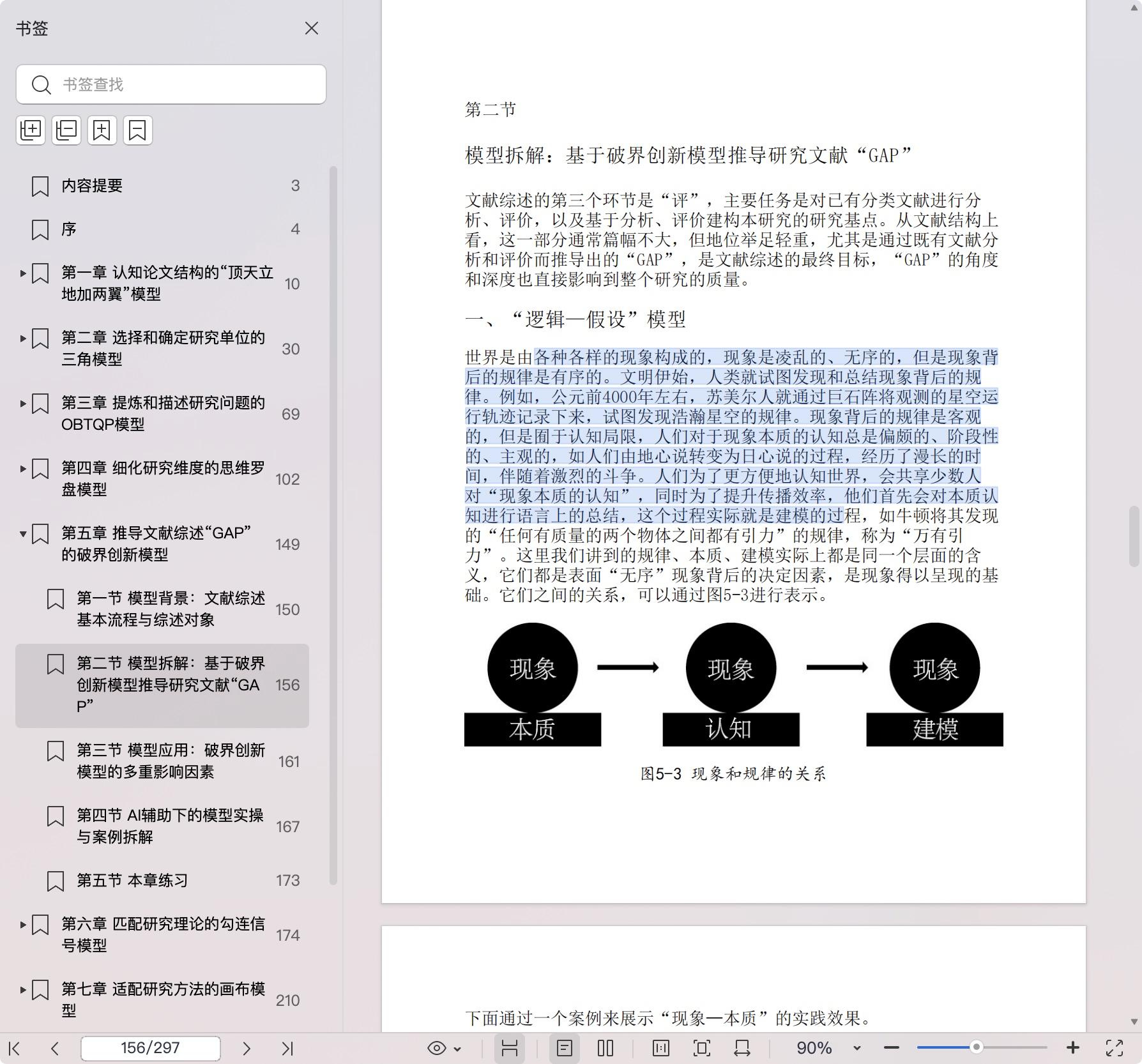Screen dimensions: 1142x1064
Task: Click the search magnifier icon
Action: (x=41, y=84)
